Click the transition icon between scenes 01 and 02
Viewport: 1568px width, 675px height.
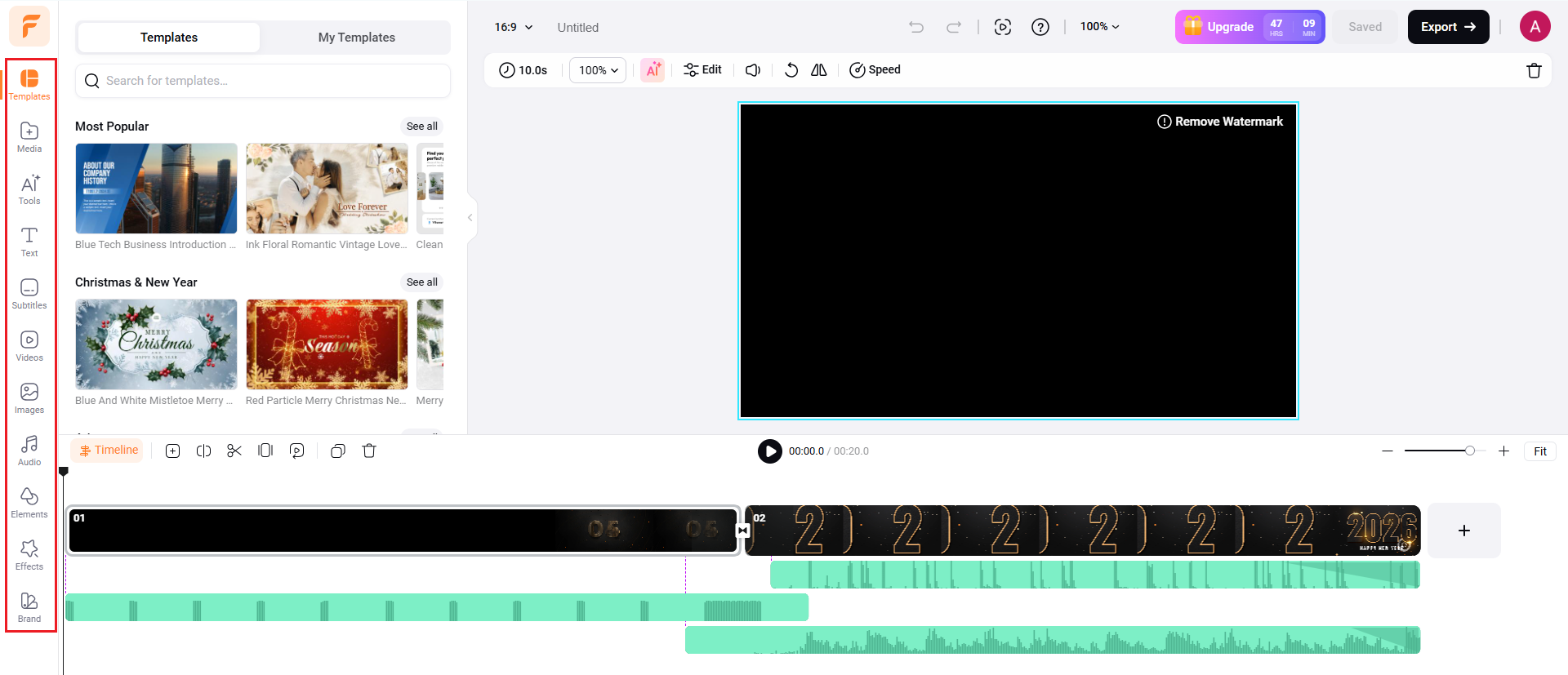pyautogui.click(x=743, y=531)
